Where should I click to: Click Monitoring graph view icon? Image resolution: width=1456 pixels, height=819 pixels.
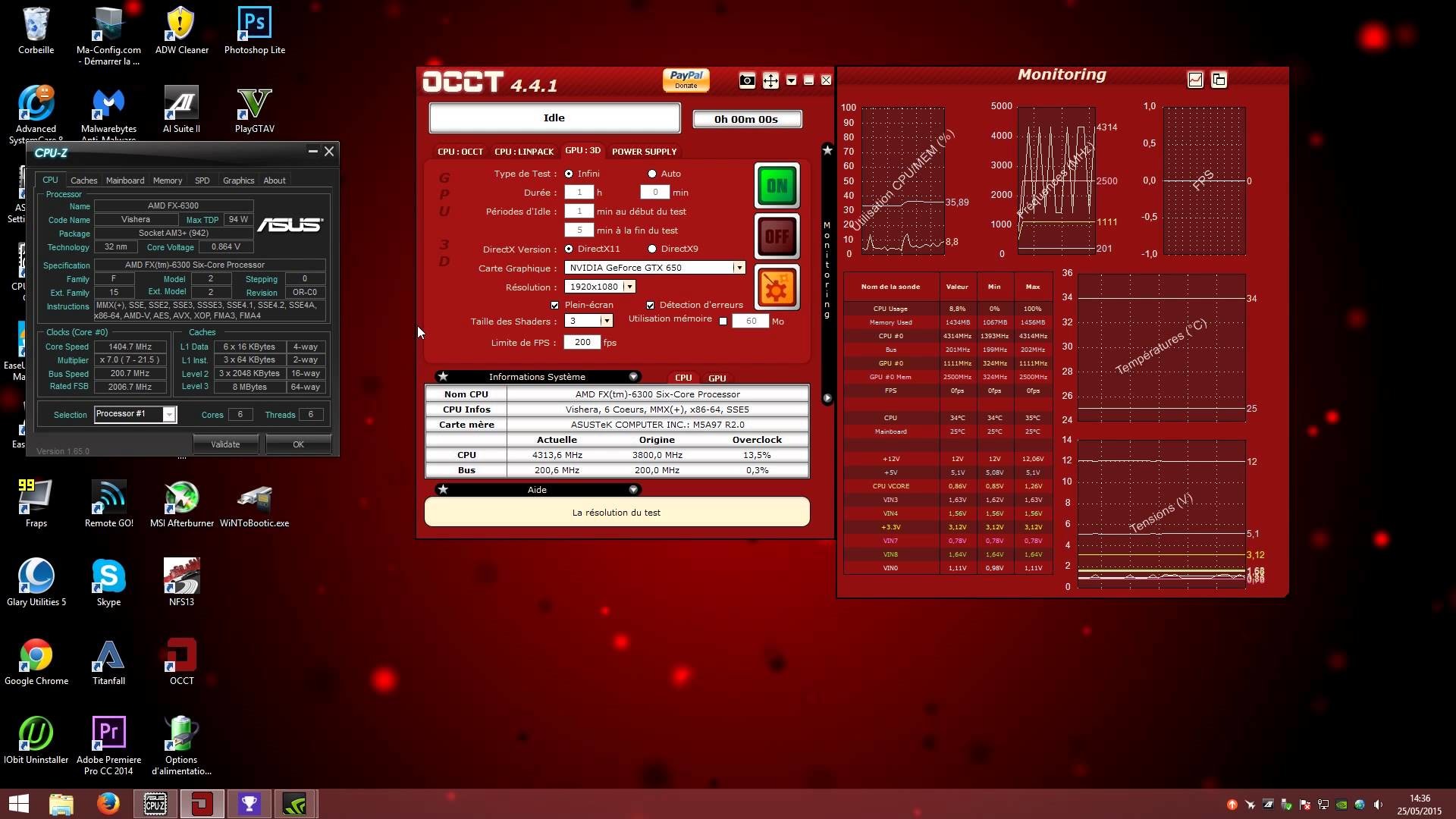click(1195, 80)
